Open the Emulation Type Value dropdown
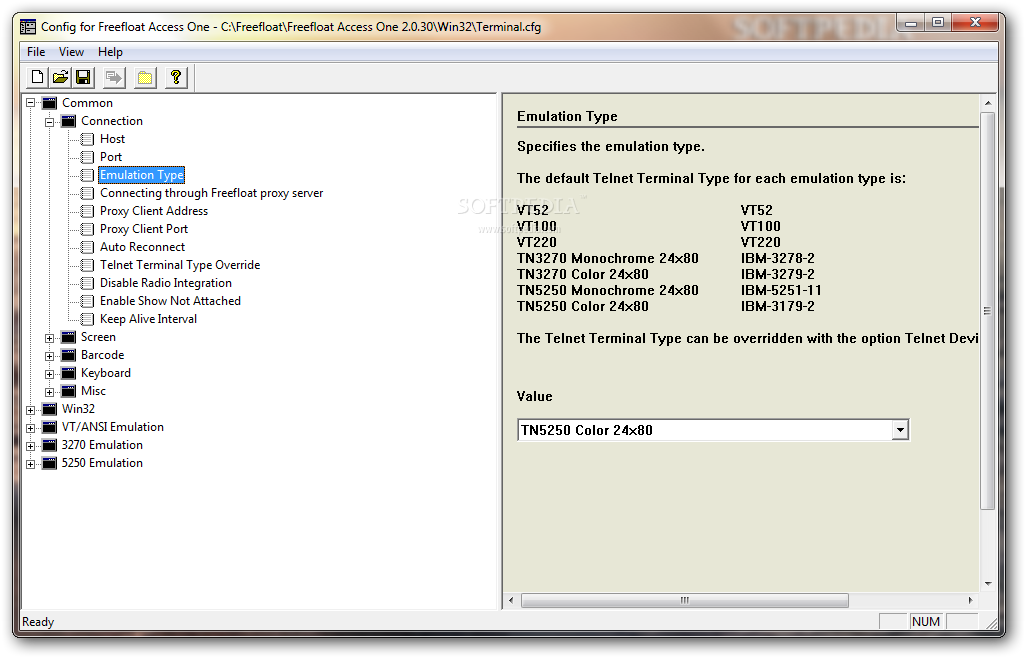Screen dimensions: 1026x658 coord(900,430)
